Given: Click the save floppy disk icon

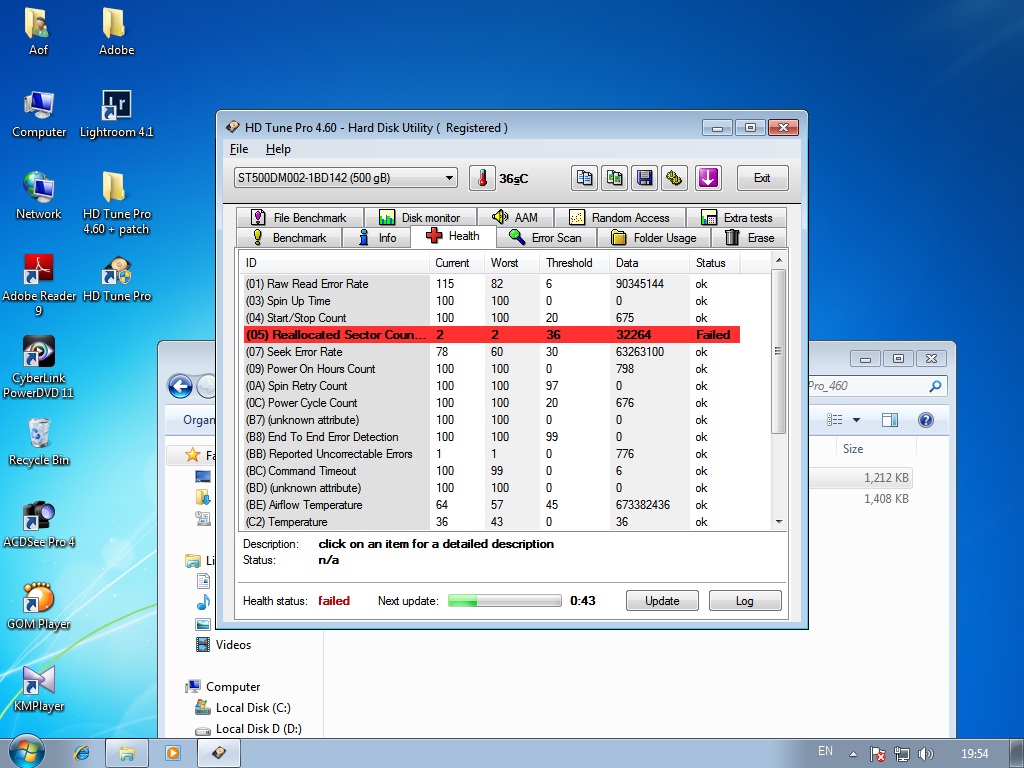Looking at the screenshot, I should pos(645,178).
